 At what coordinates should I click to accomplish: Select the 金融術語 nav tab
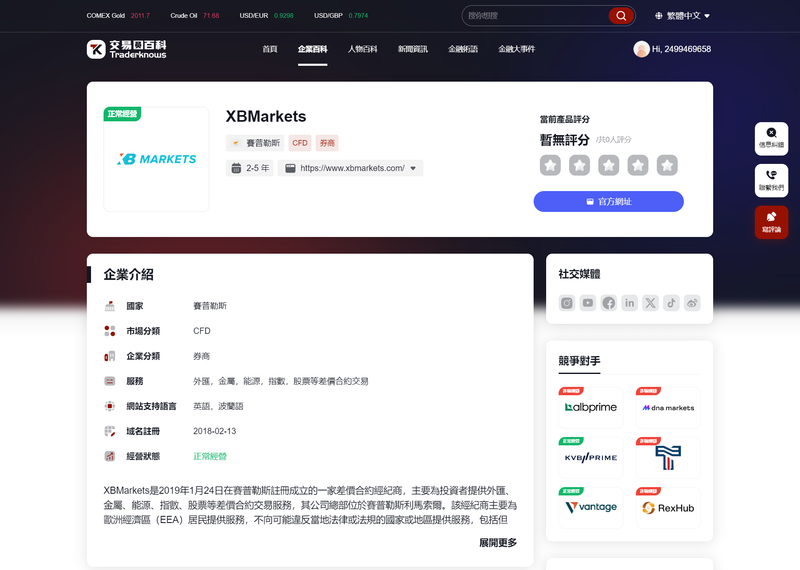(463, 49)
